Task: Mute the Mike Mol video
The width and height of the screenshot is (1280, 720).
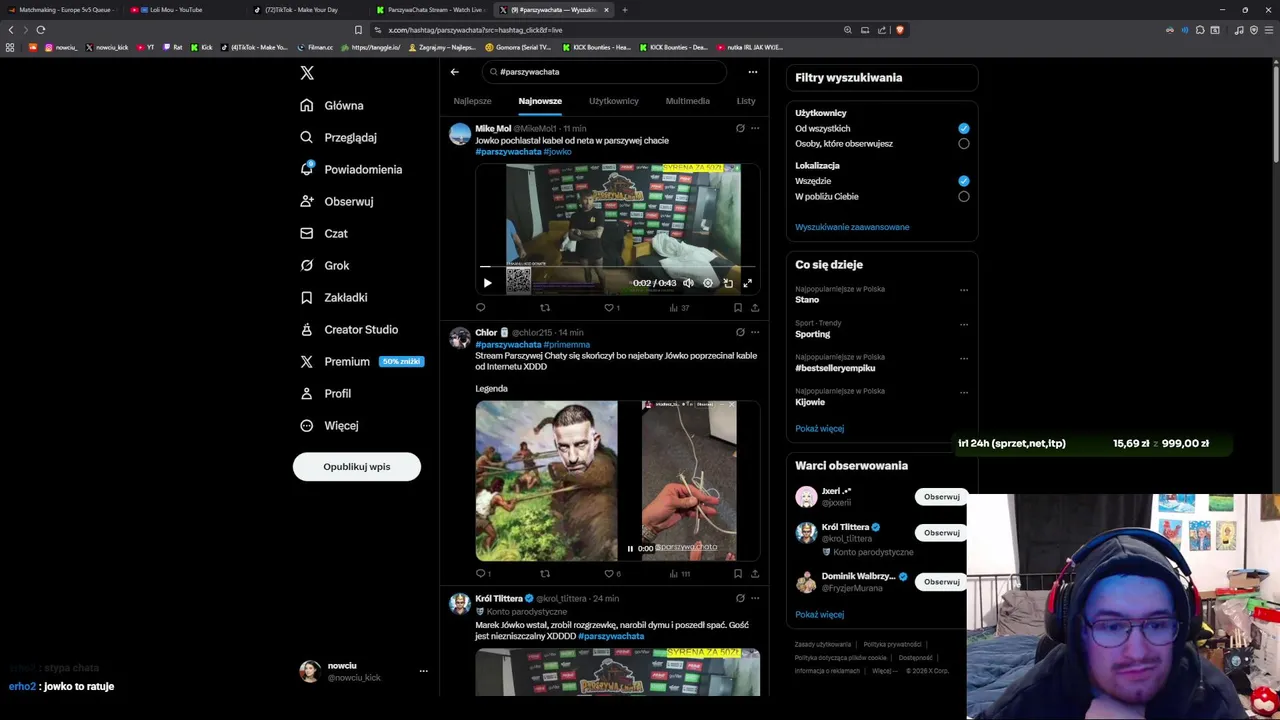Action: 688,283
